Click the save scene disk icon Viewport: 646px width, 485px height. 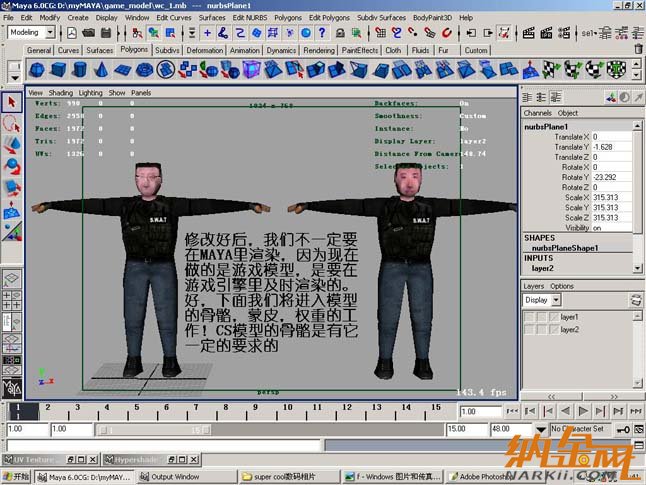(x=105, y=33)
